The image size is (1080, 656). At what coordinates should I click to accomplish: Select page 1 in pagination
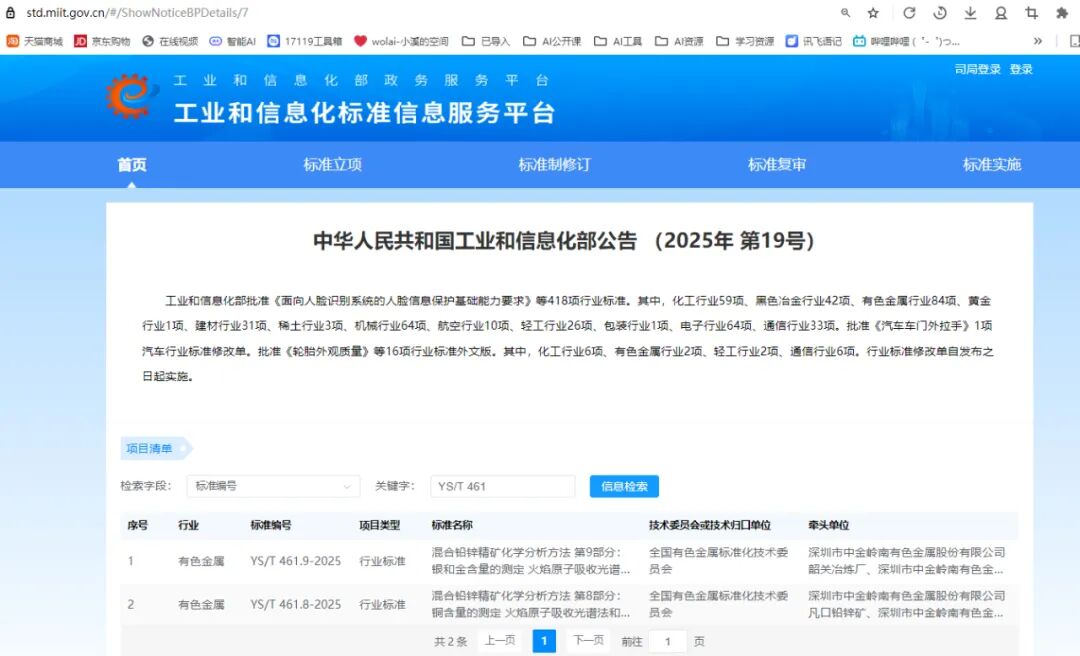tap(544, 641)
